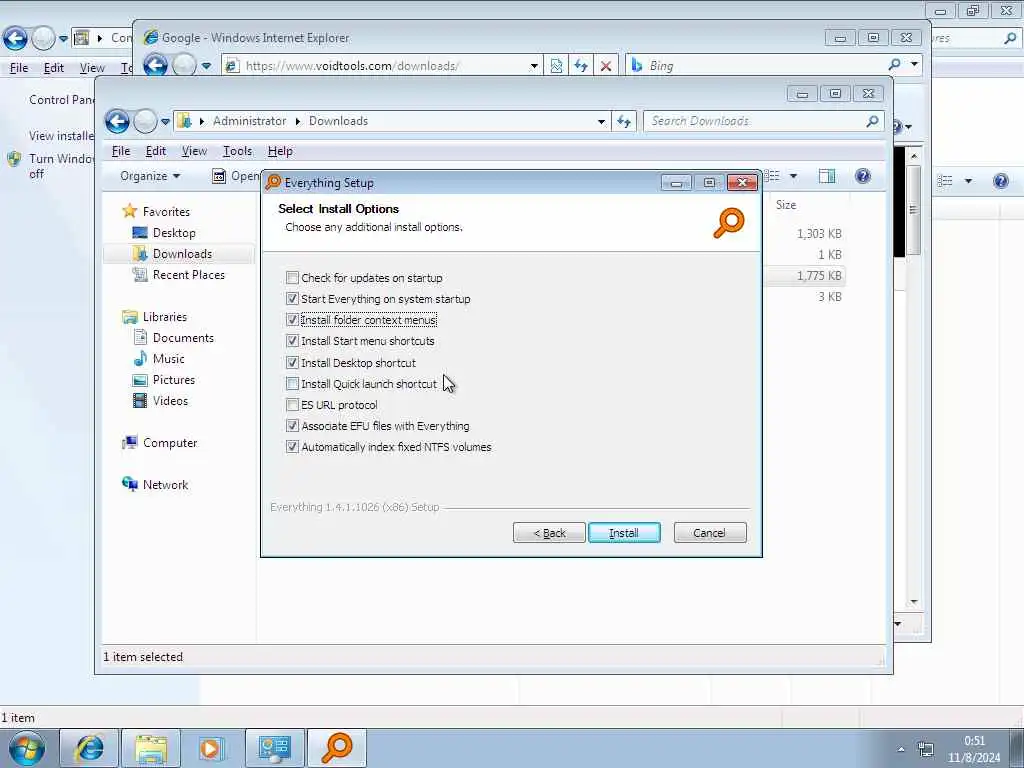Open the Organize dropdown in Explorer

150,176
